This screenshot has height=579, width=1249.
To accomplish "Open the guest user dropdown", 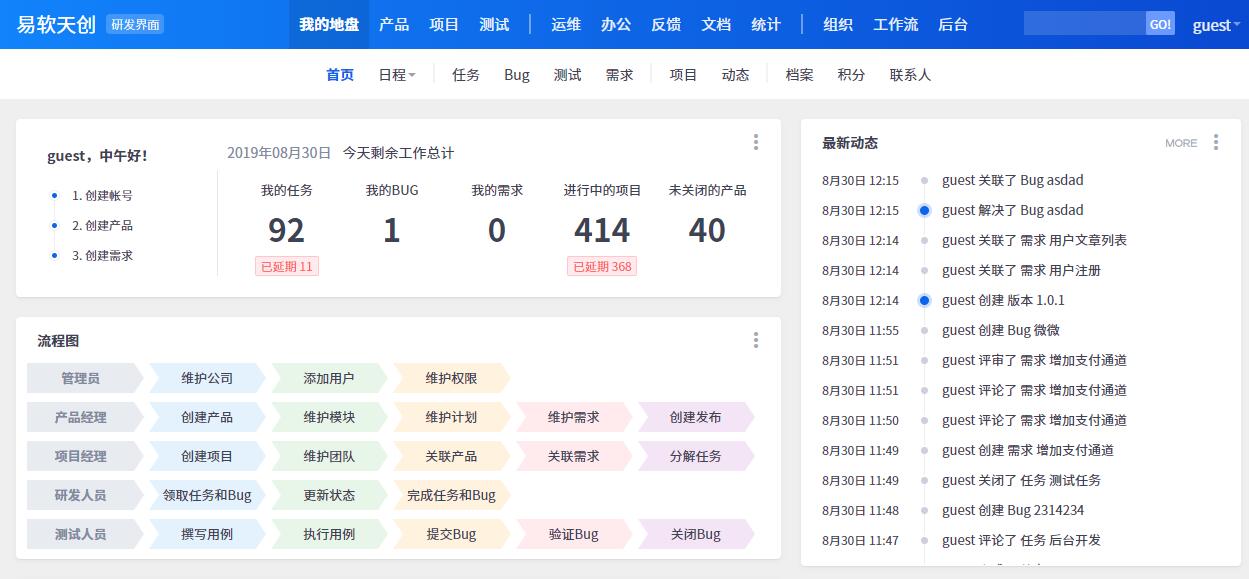I will pos(1215,25).
